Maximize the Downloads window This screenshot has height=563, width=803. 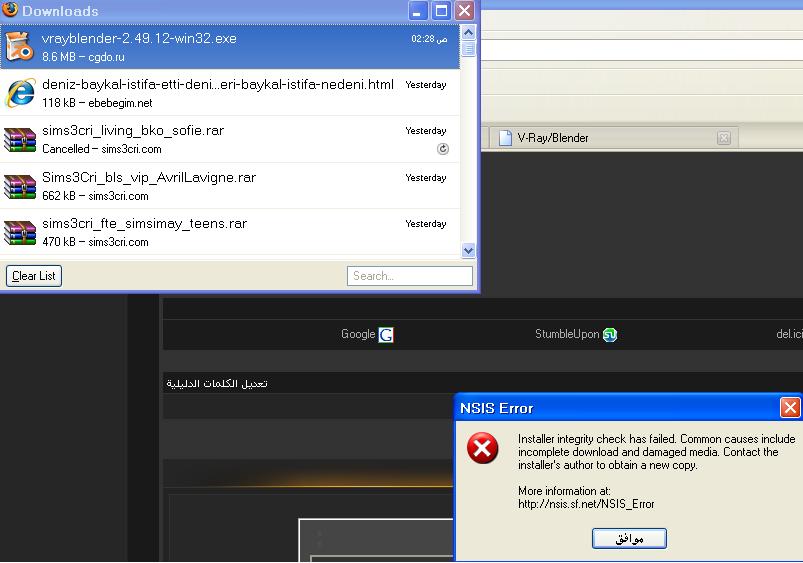[x=441, y=11]
